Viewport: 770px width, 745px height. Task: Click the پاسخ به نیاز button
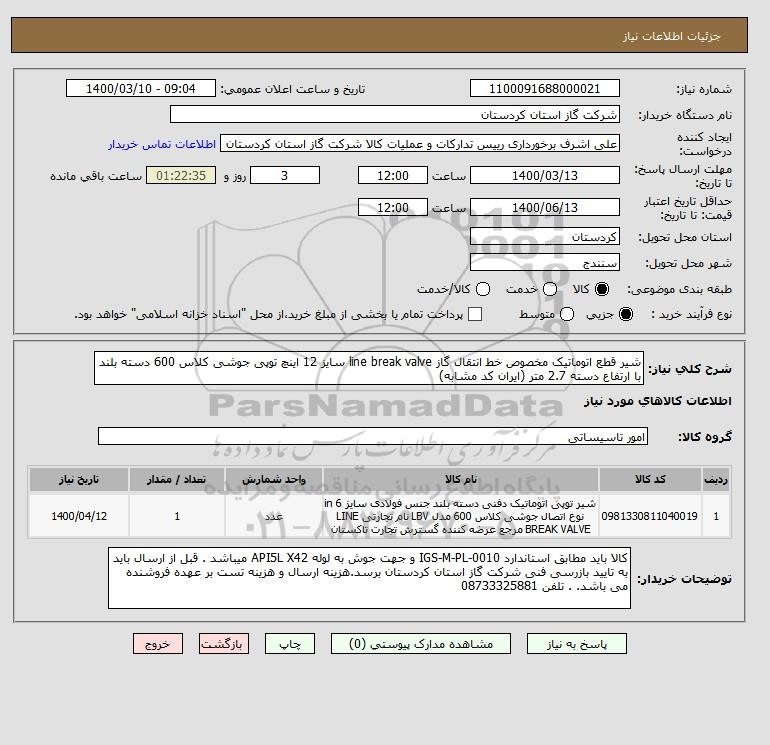point(577,643)
